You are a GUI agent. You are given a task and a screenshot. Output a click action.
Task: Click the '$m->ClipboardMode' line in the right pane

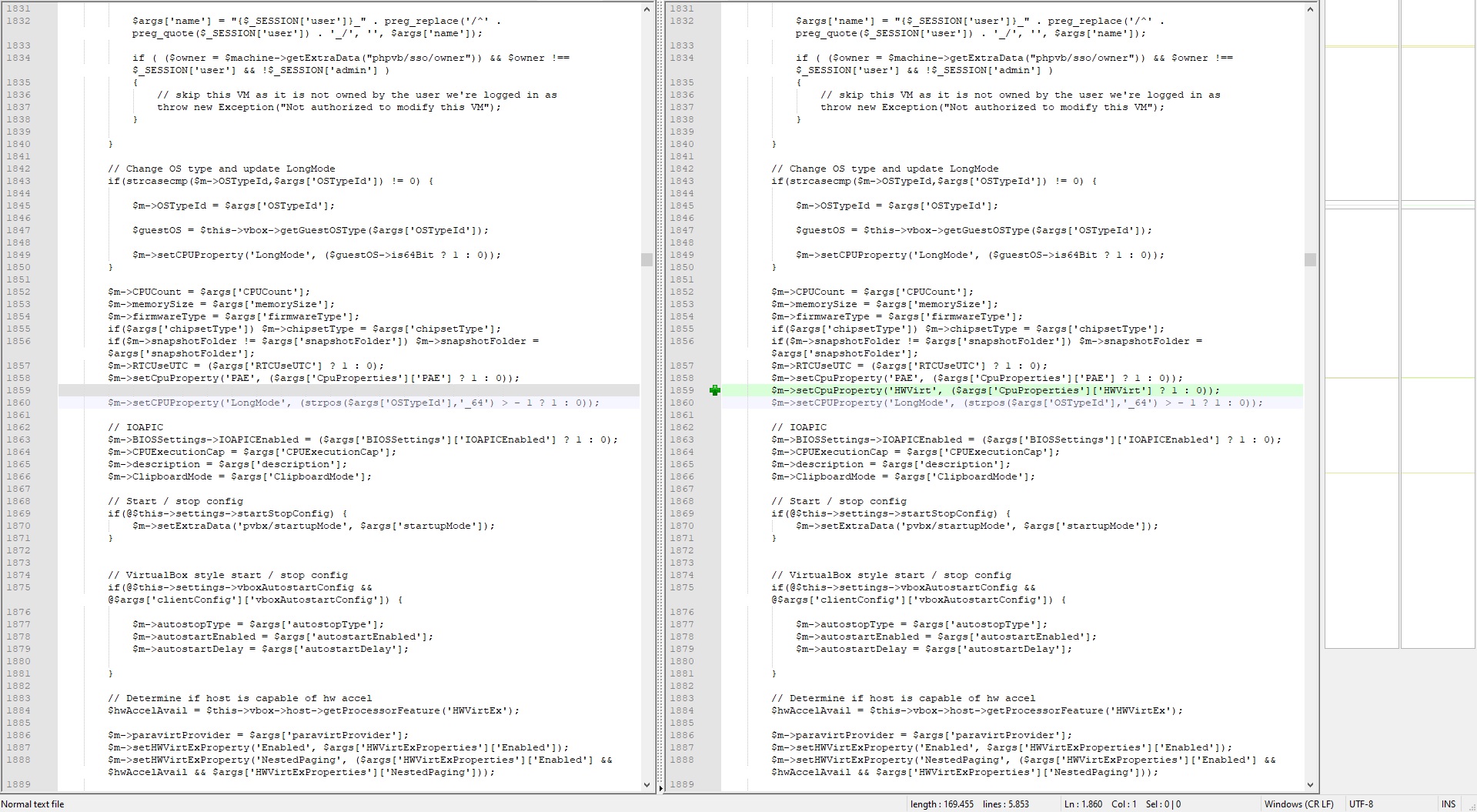pos(904,476)
